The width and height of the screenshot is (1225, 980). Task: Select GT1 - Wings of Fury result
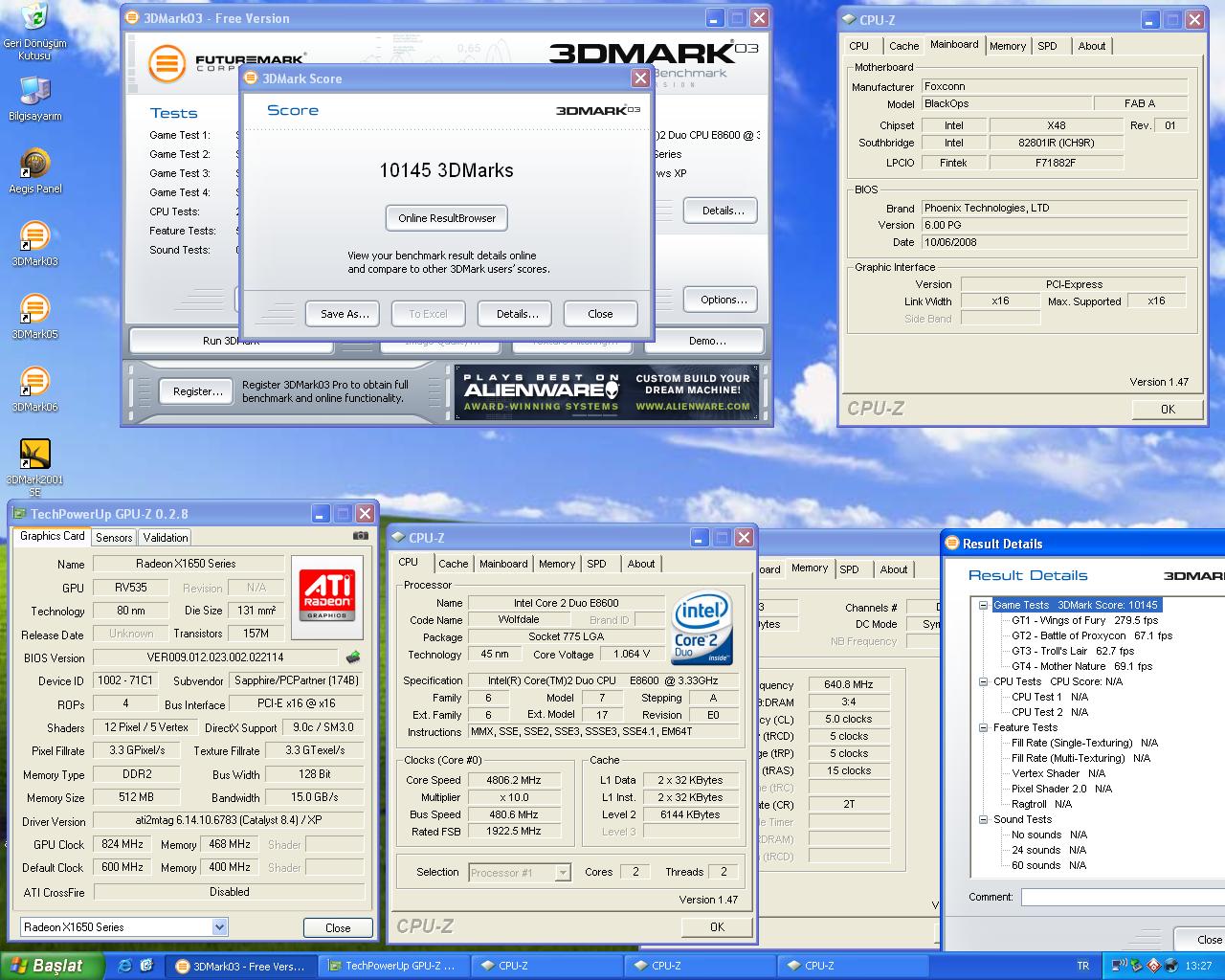1084,620
